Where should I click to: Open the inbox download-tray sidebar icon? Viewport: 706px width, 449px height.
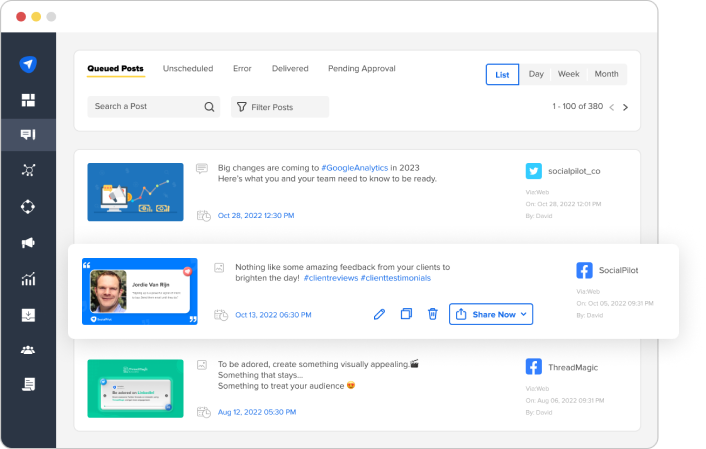[28, 315]
